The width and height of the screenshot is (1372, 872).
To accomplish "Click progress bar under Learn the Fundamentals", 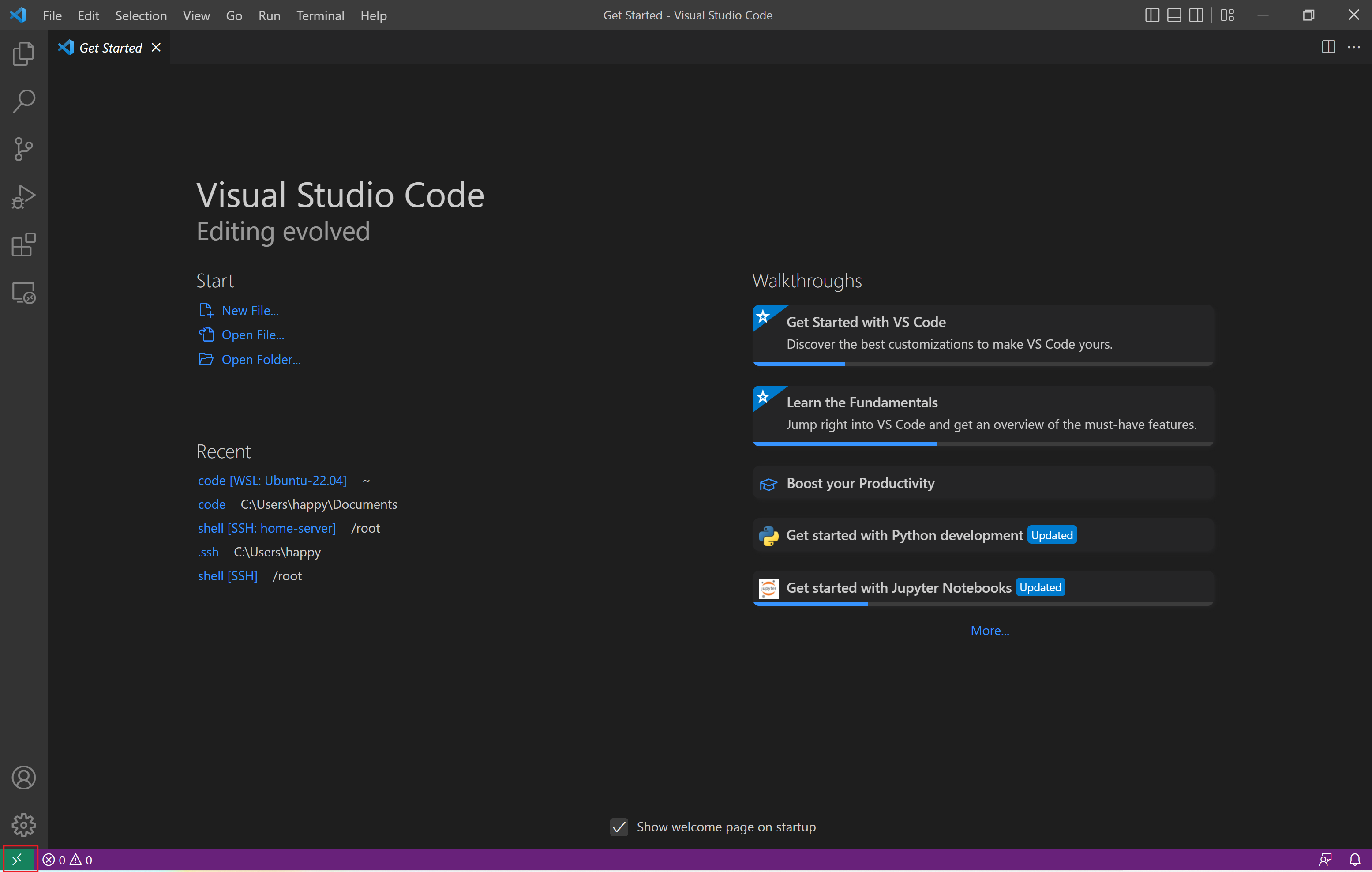I will [983, 444].
